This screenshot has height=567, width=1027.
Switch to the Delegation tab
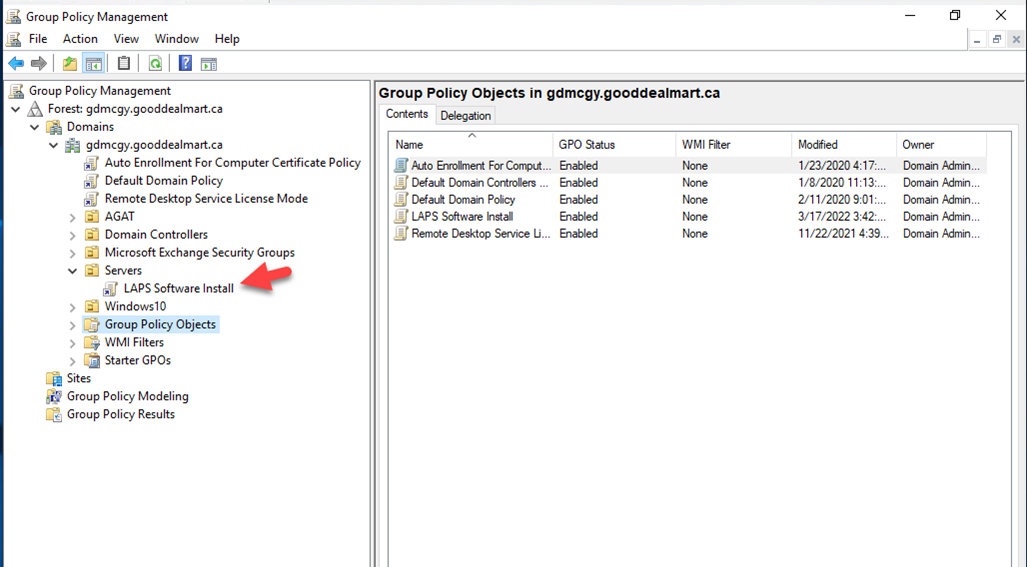tap(465, 116)
